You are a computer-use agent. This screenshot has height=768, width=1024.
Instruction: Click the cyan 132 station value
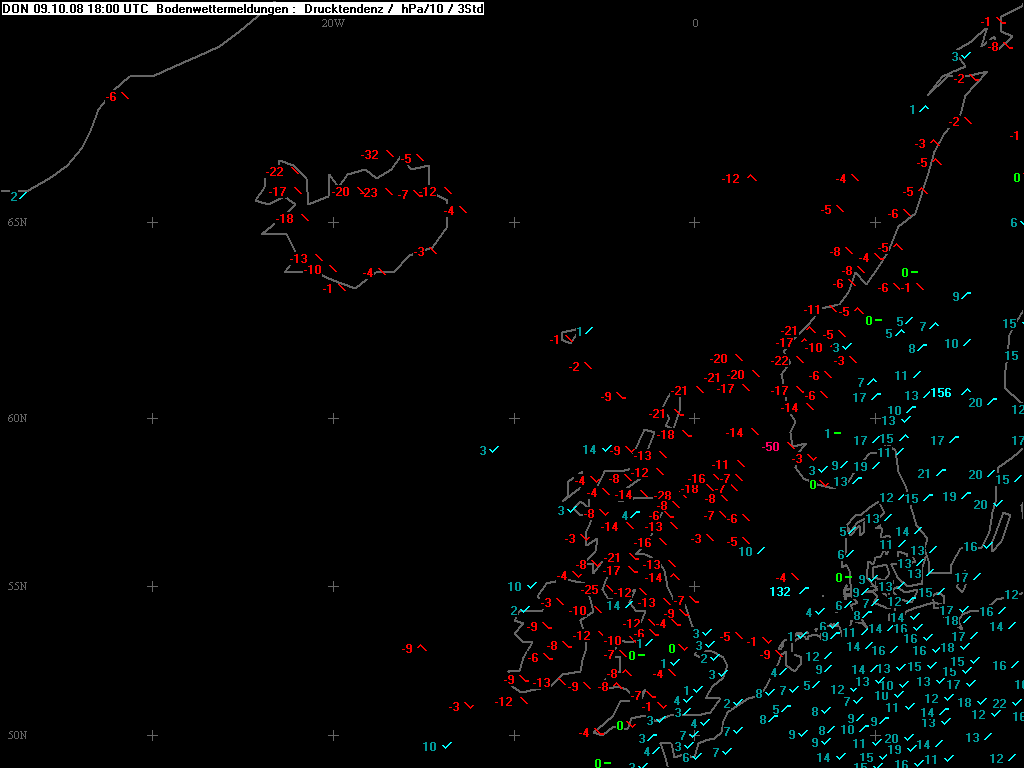(780, 592)
